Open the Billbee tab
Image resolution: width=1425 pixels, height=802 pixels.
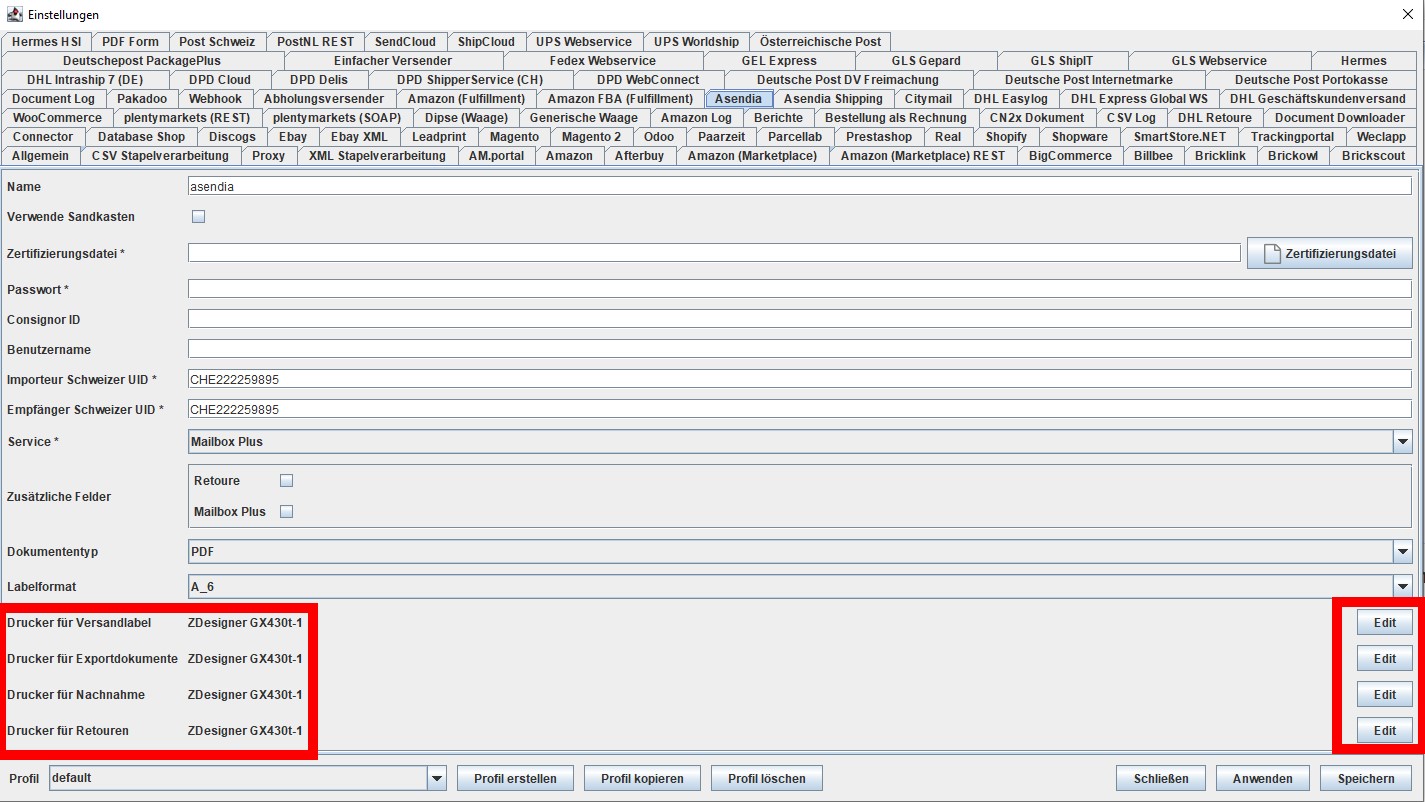(x=1153, y=156)
